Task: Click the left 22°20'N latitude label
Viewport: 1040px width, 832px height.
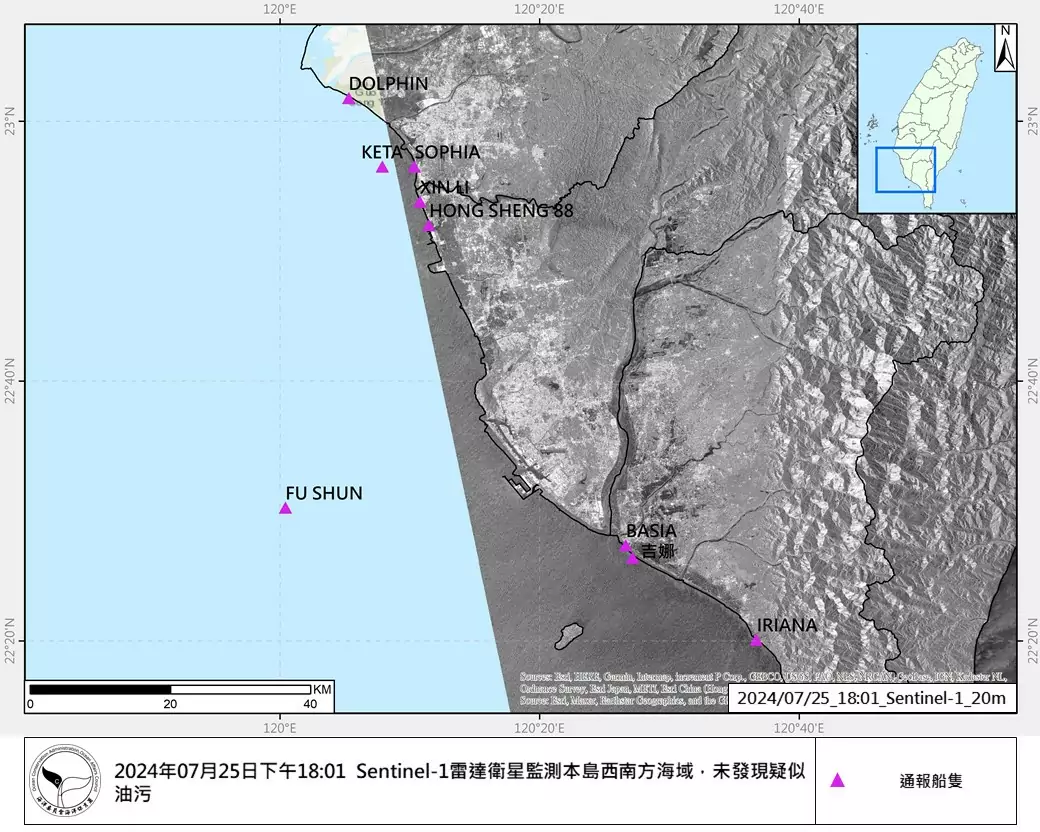Action: 10,641
